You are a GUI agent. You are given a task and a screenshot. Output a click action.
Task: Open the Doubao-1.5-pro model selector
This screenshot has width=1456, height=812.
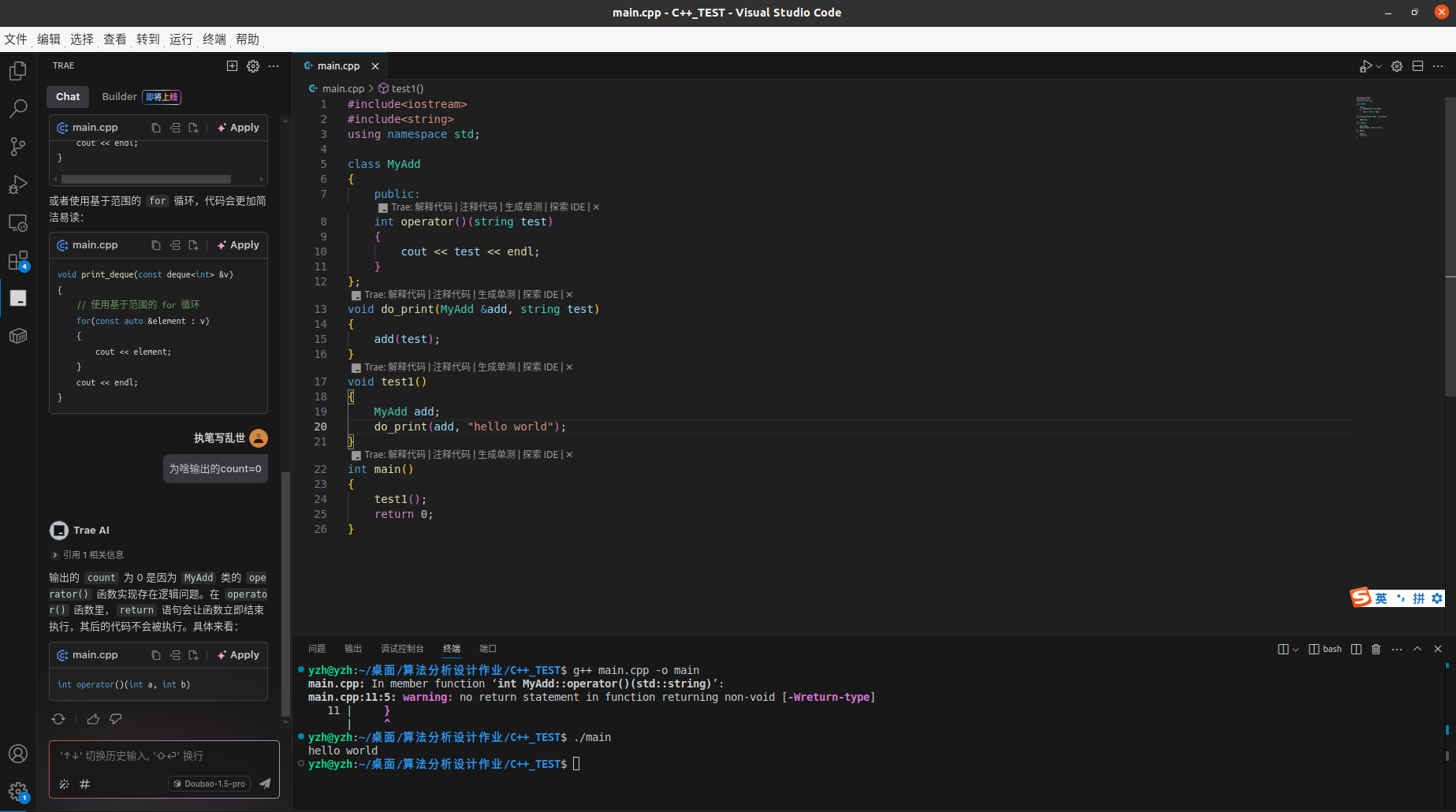click(210, 784)
